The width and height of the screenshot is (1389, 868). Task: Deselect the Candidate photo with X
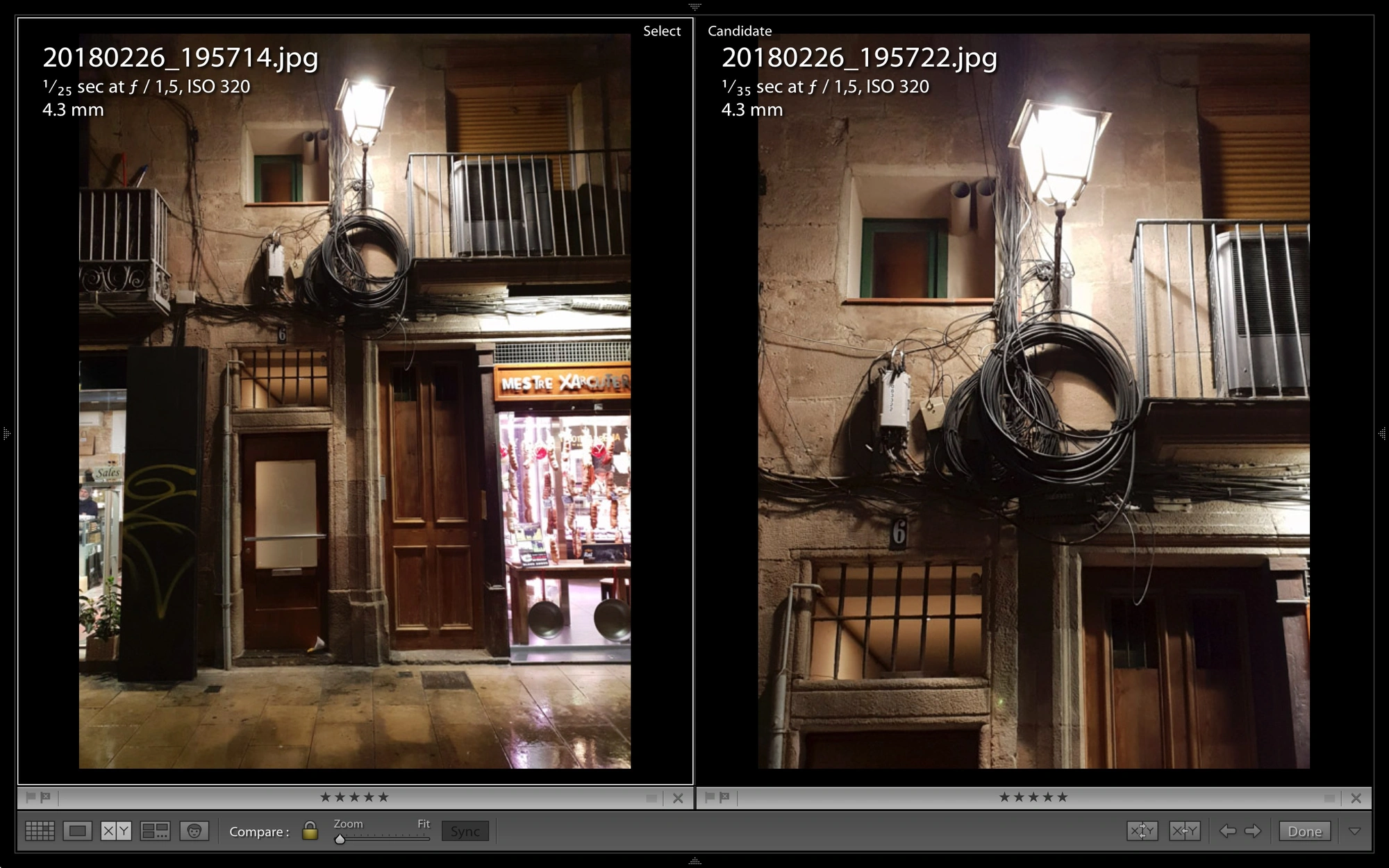pos(1356,798)
